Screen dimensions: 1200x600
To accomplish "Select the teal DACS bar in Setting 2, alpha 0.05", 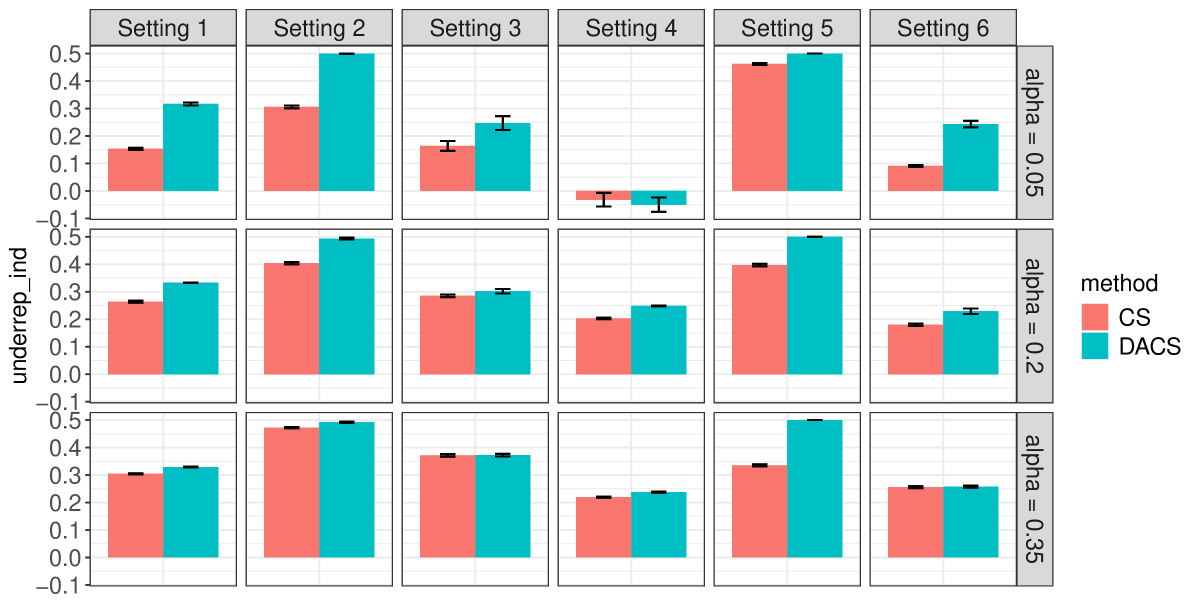I will point(346,122).
